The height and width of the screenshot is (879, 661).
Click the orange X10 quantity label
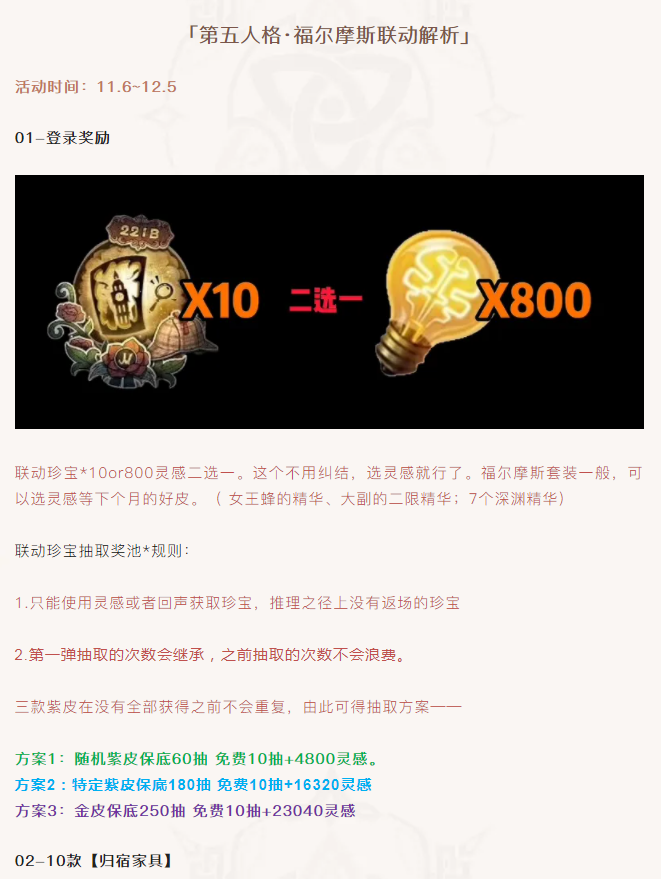click(221, 301)
